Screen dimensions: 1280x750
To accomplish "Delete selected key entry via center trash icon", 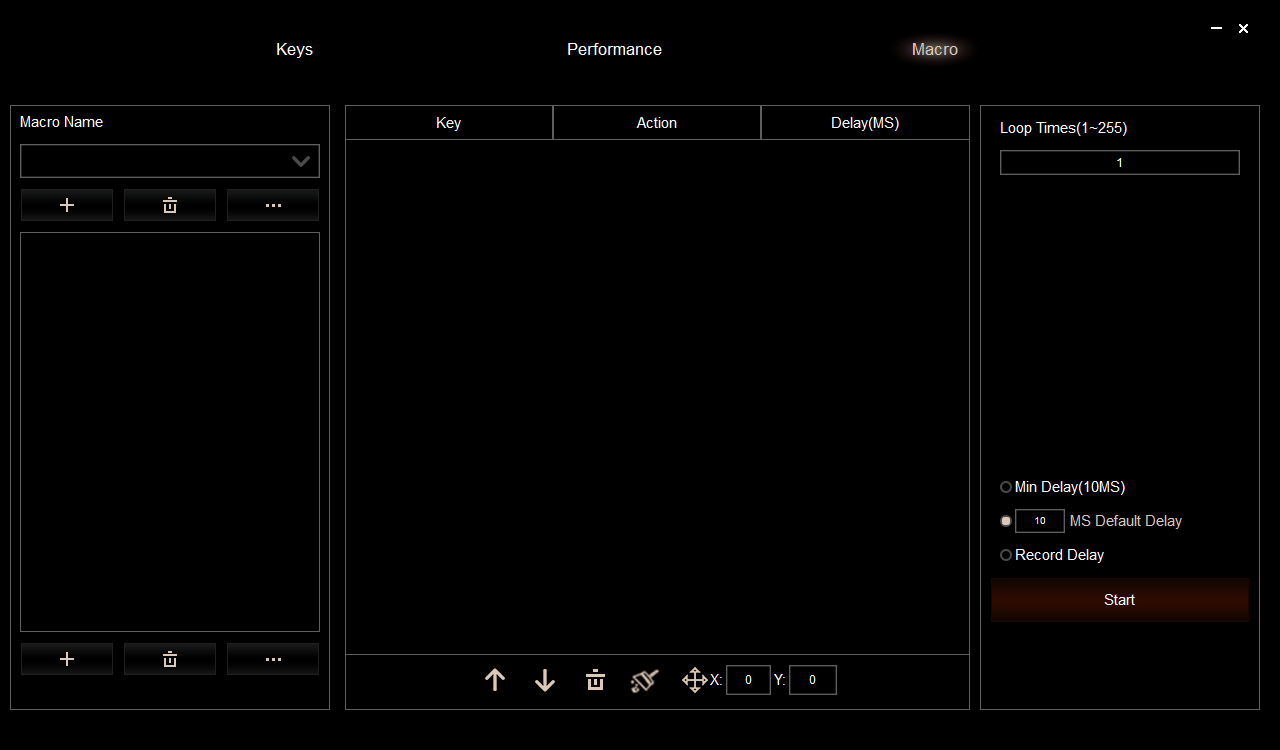I will [595, 681].
